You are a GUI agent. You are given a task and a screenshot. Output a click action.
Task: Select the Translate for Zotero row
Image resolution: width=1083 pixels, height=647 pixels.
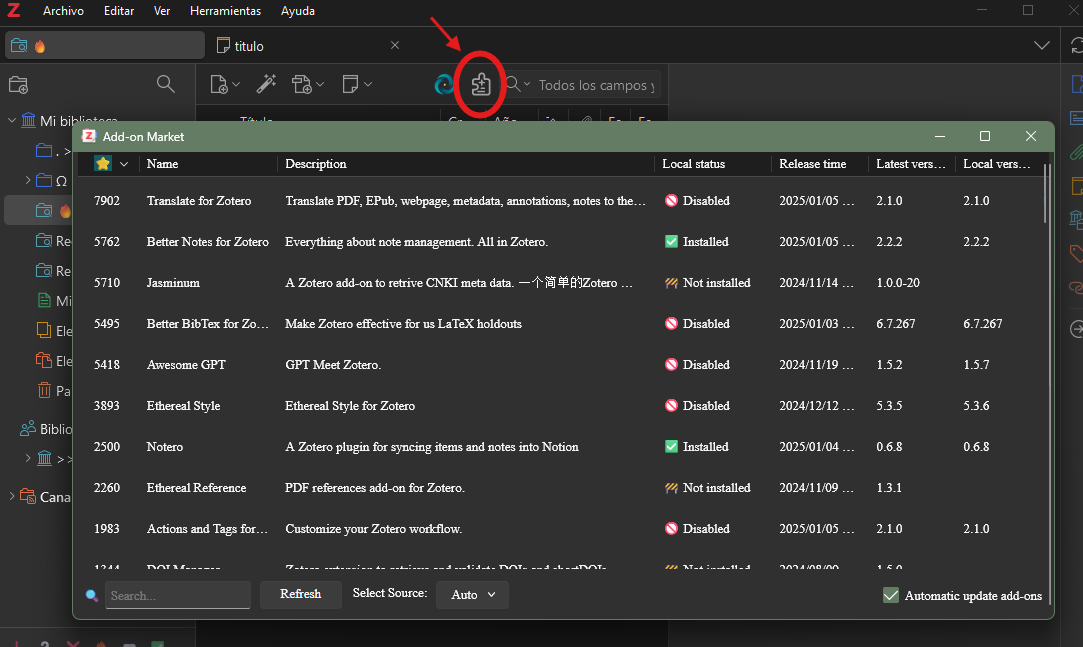pos(560,201)
